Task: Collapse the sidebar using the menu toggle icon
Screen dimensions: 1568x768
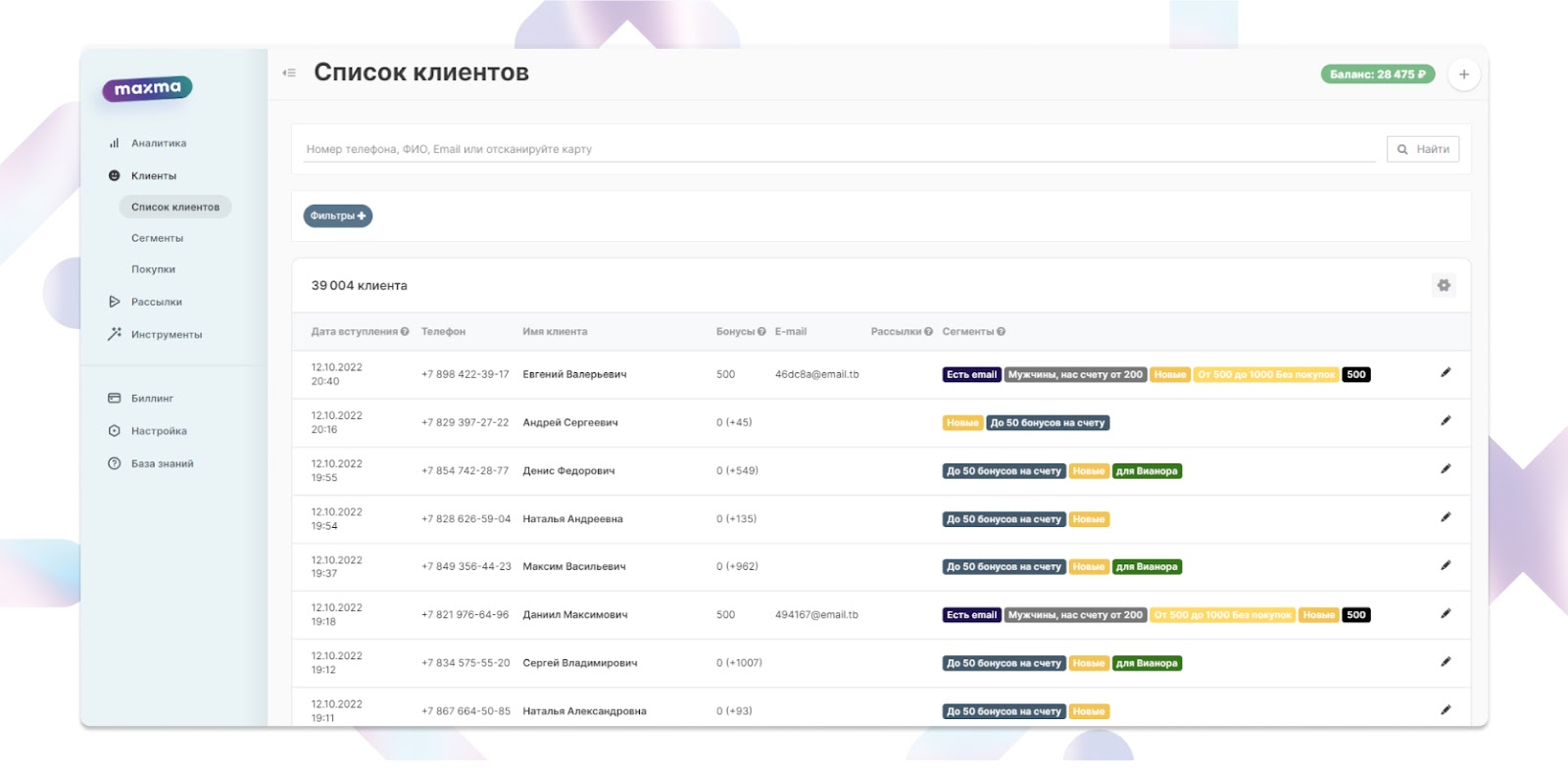Action: click(289, 73)
